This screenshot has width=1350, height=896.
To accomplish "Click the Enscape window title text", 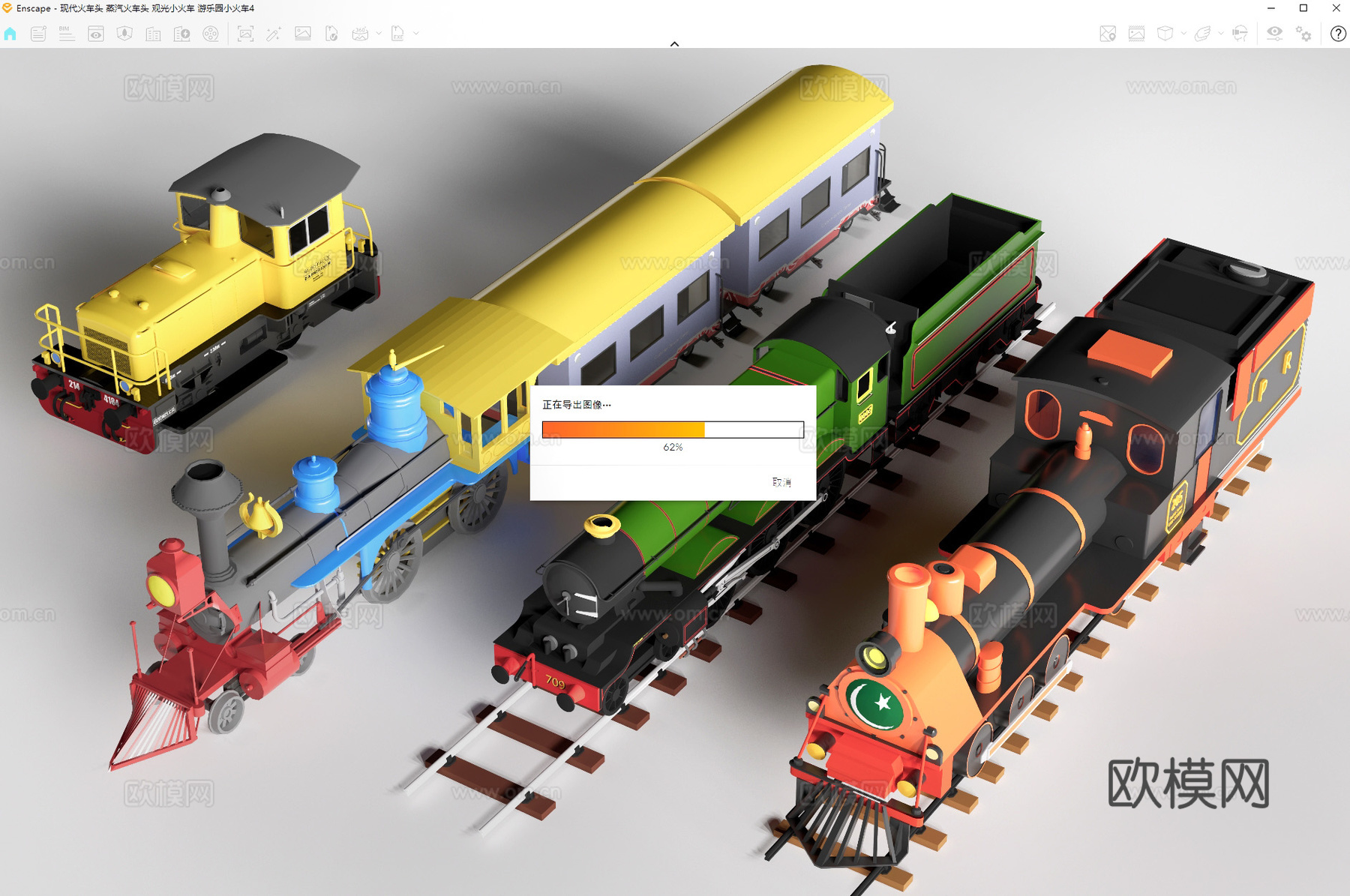I will point(136,8).
